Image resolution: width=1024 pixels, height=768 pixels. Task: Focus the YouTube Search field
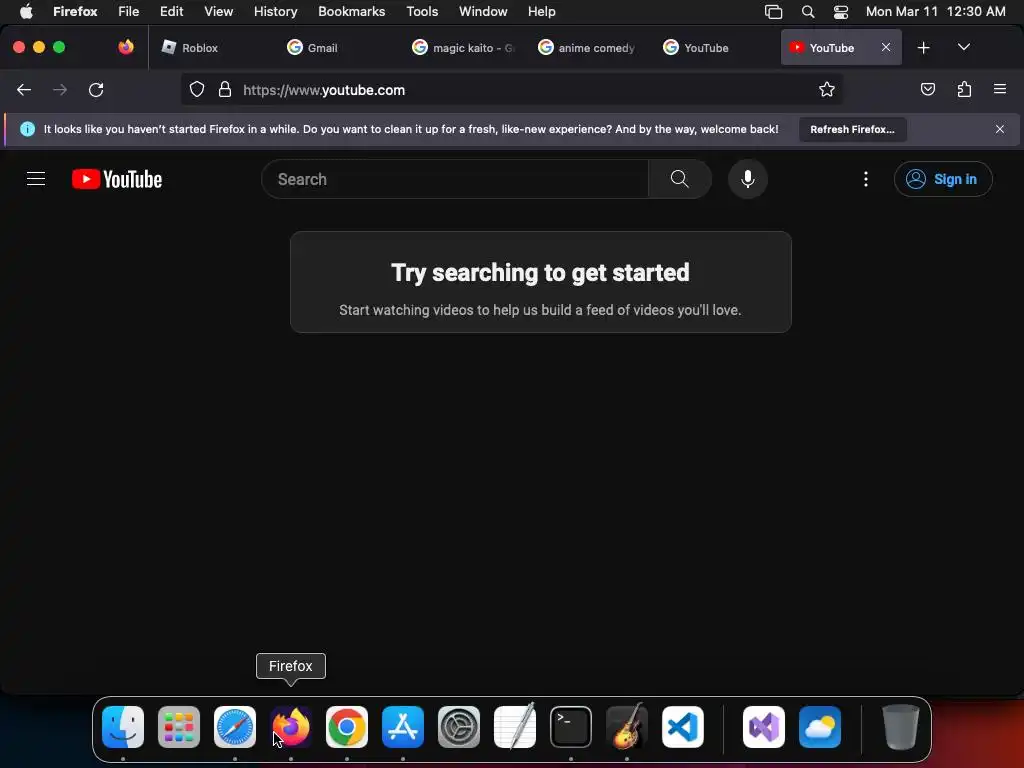pyautogui.click(x=455, y=179)
